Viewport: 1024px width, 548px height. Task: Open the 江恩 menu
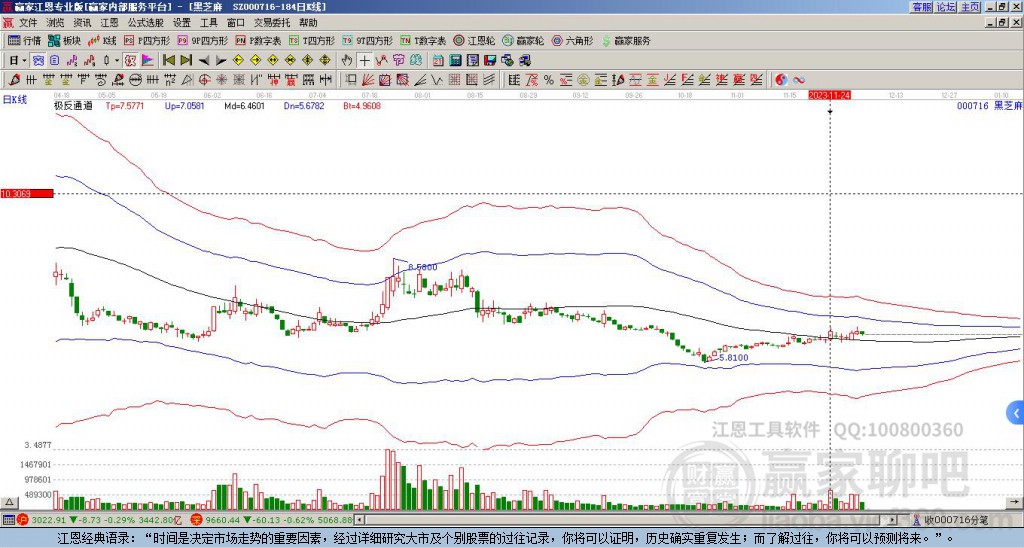click(x=110, y=23)
